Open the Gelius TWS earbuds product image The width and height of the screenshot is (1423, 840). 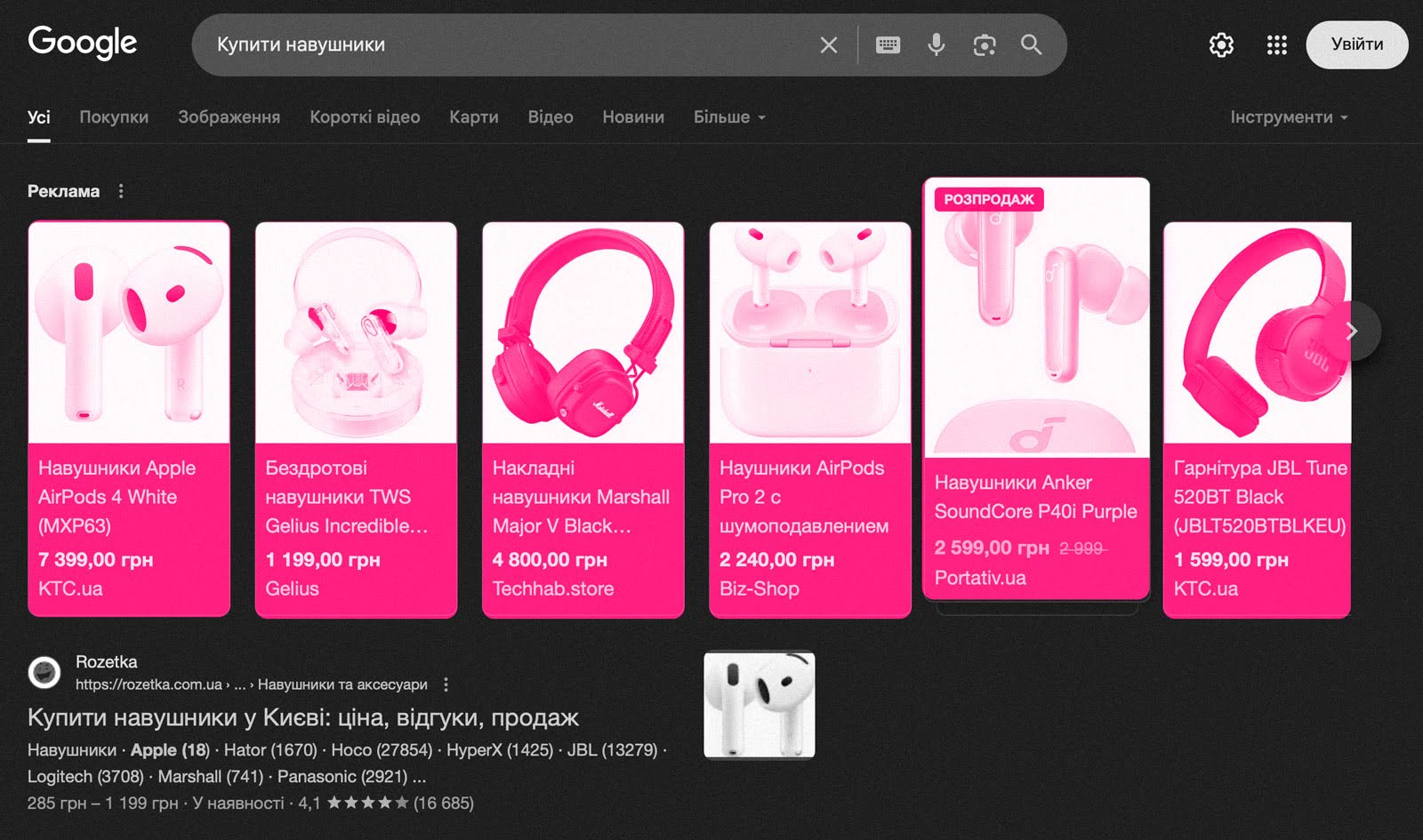tap(356, 333)
